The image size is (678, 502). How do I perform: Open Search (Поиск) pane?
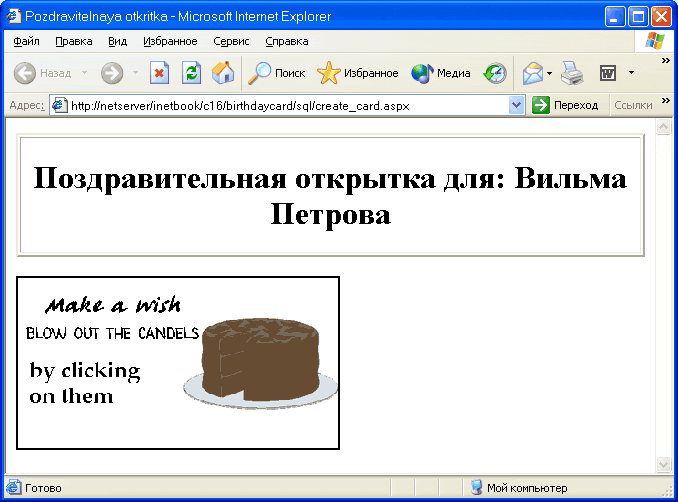click(277, 73)
